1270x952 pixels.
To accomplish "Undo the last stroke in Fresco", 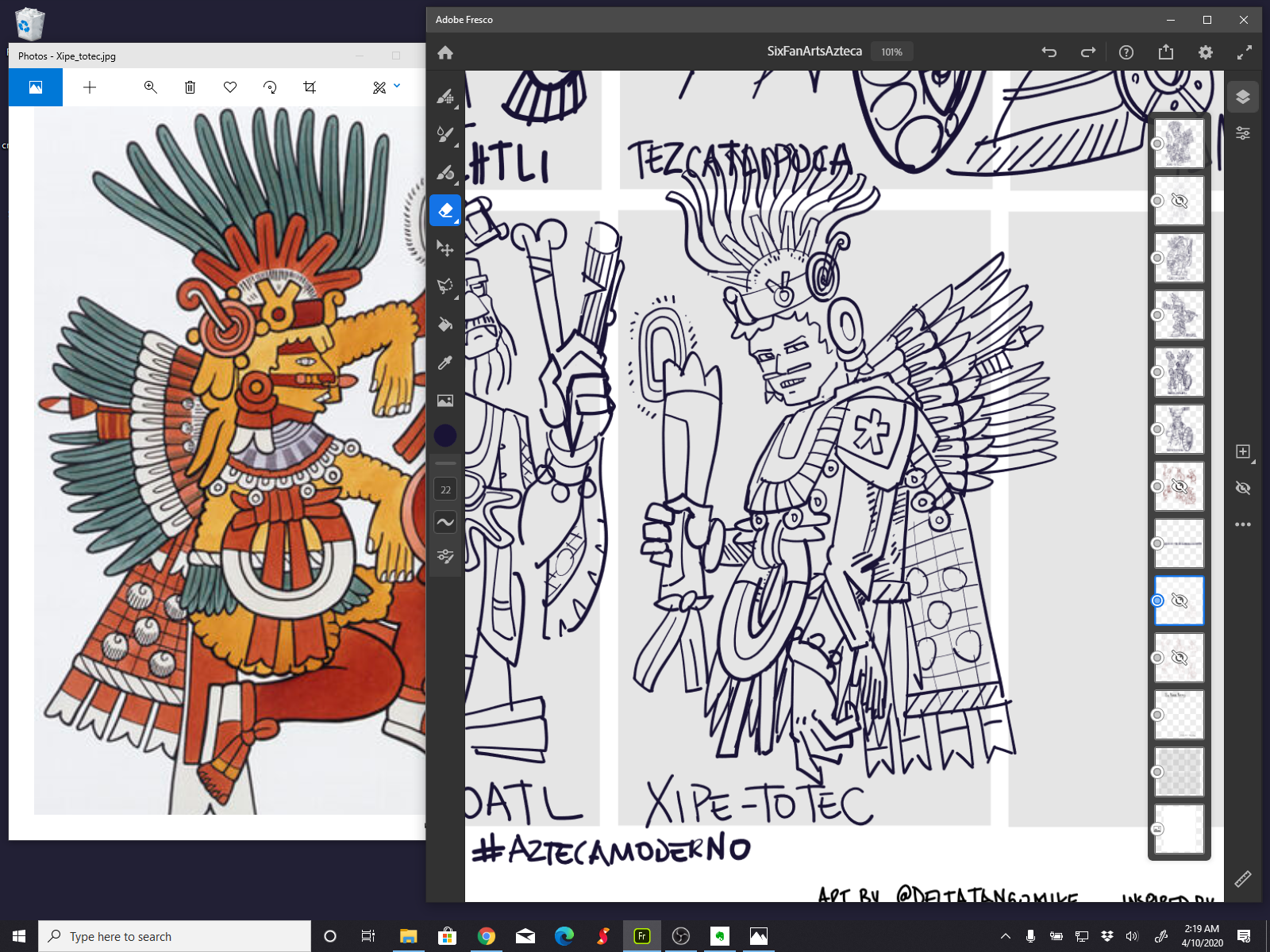I will [1049, 52].
